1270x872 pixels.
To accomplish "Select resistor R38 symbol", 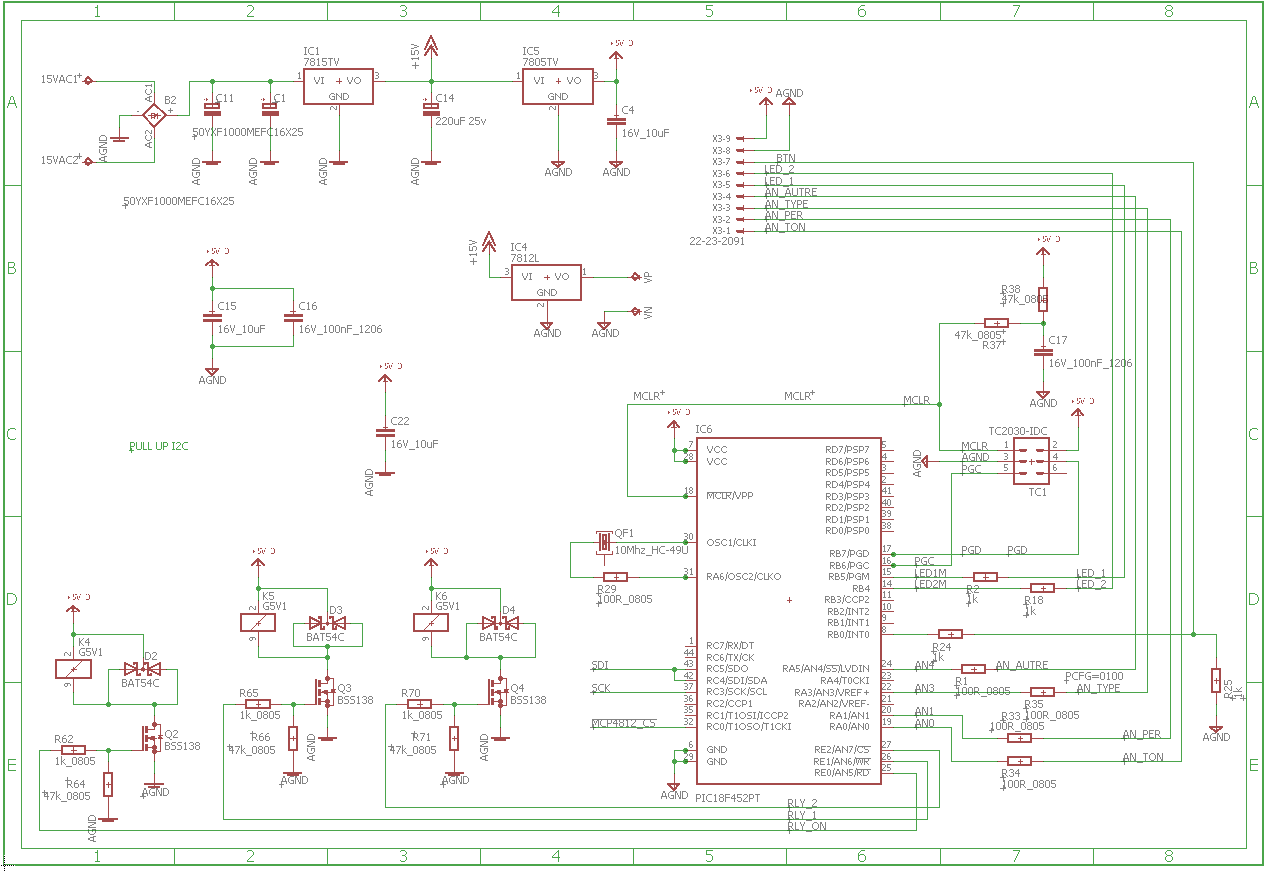I will click(1042, 300).
